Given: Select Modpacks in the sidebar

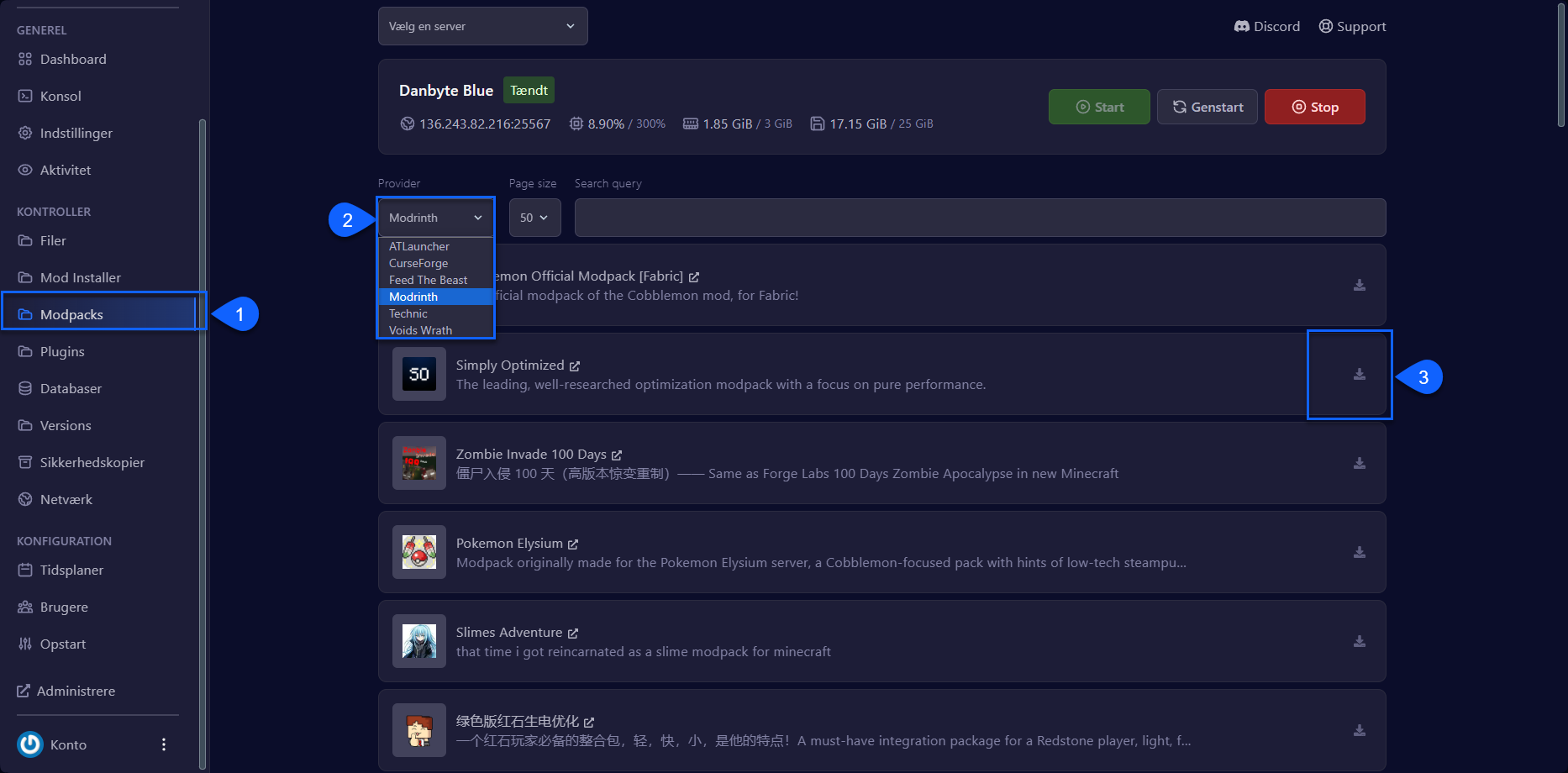Looking at the screenshot, I should pyautogui.click(x=99, y=314).
